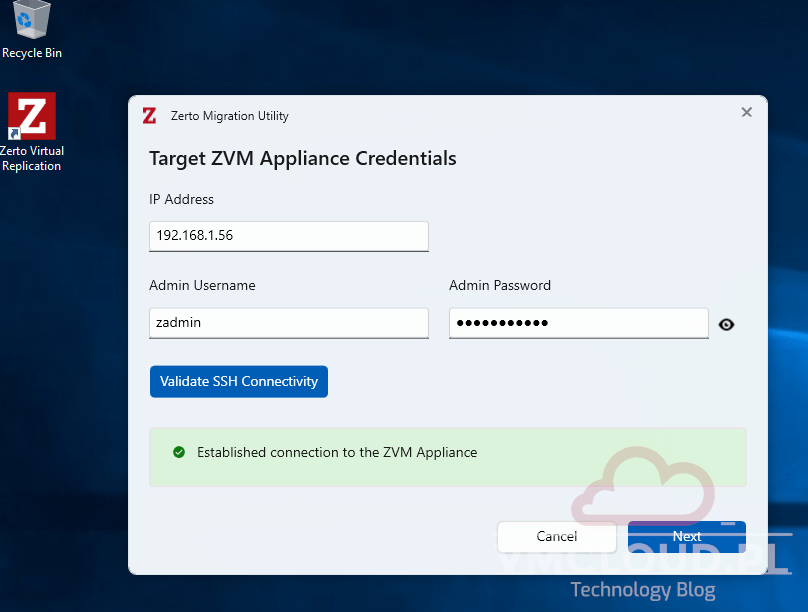This screenshot has height=612, width=808.
Task: Cancel the migration wizard
Action: tap(556, 537)
